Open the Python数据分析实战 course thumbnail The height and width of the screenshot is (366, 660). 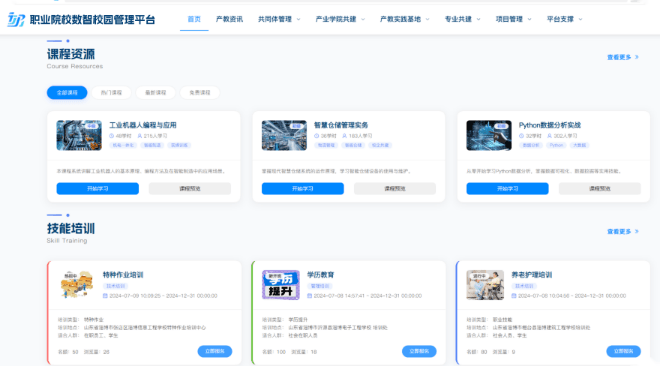coord(489,135)
